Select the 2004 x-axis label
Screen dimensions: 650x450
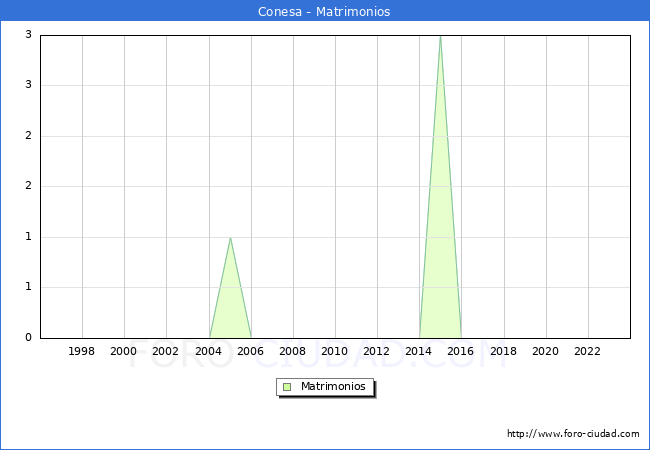[x=209, y=351]
